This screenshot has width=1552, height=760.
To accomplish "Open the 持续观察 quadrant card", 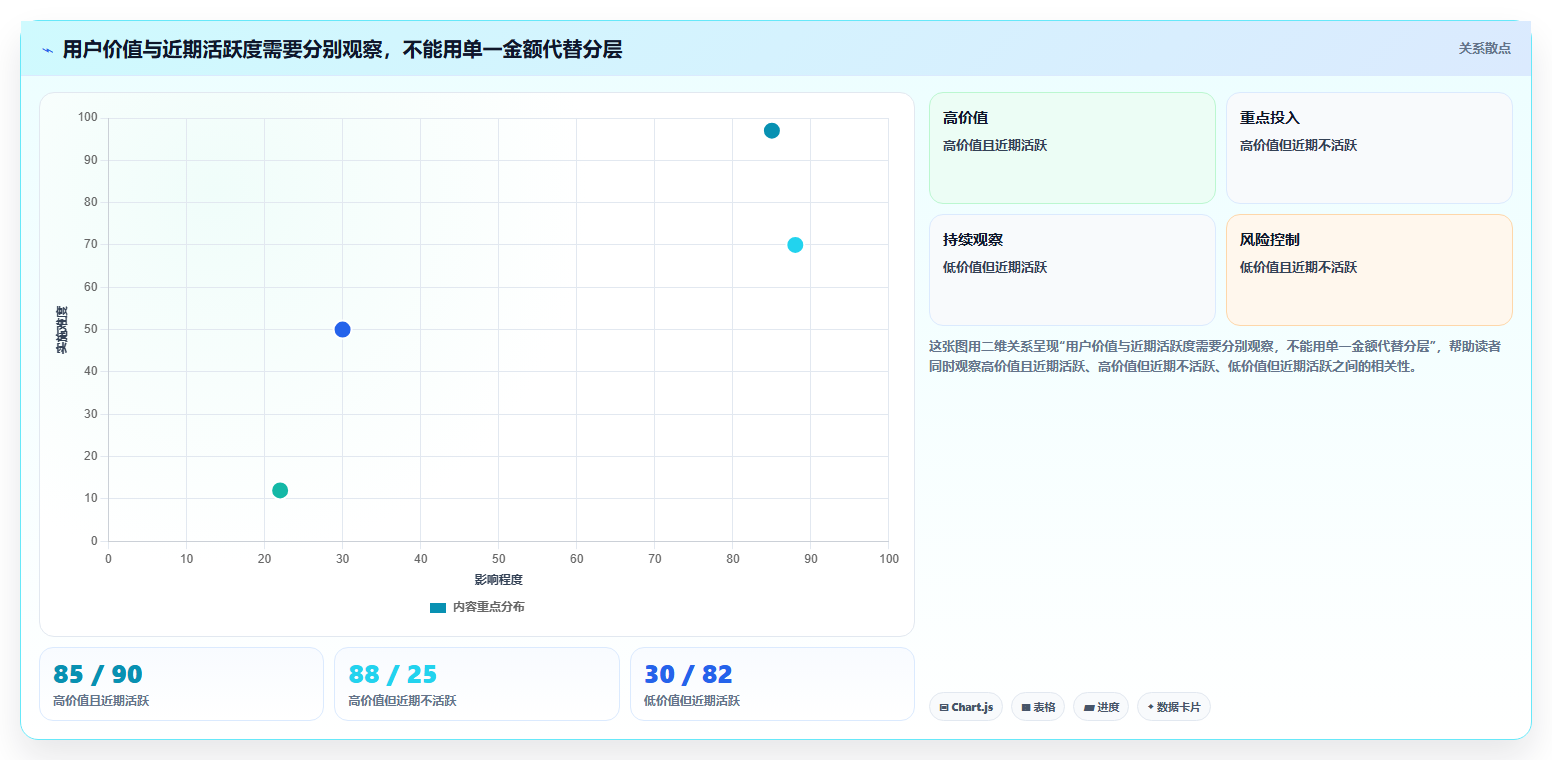I will (x=1072, y=270).
